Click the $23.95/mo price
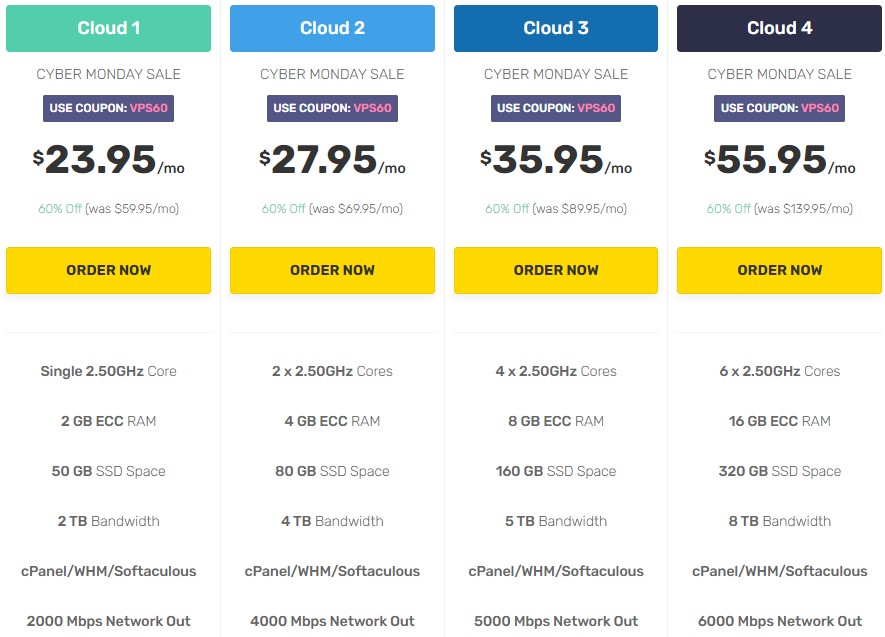The height and width of the screenshot is (637, 885). 108,161
